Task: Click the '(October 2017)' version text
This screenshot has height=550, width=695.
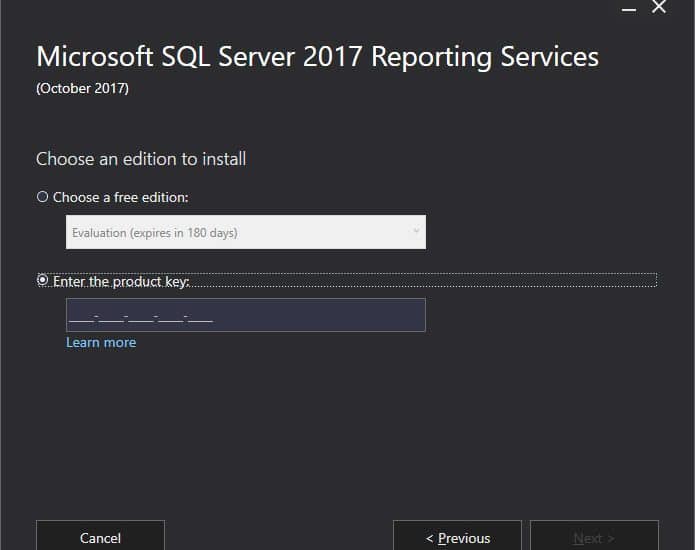Action: (x=82, y=88)
